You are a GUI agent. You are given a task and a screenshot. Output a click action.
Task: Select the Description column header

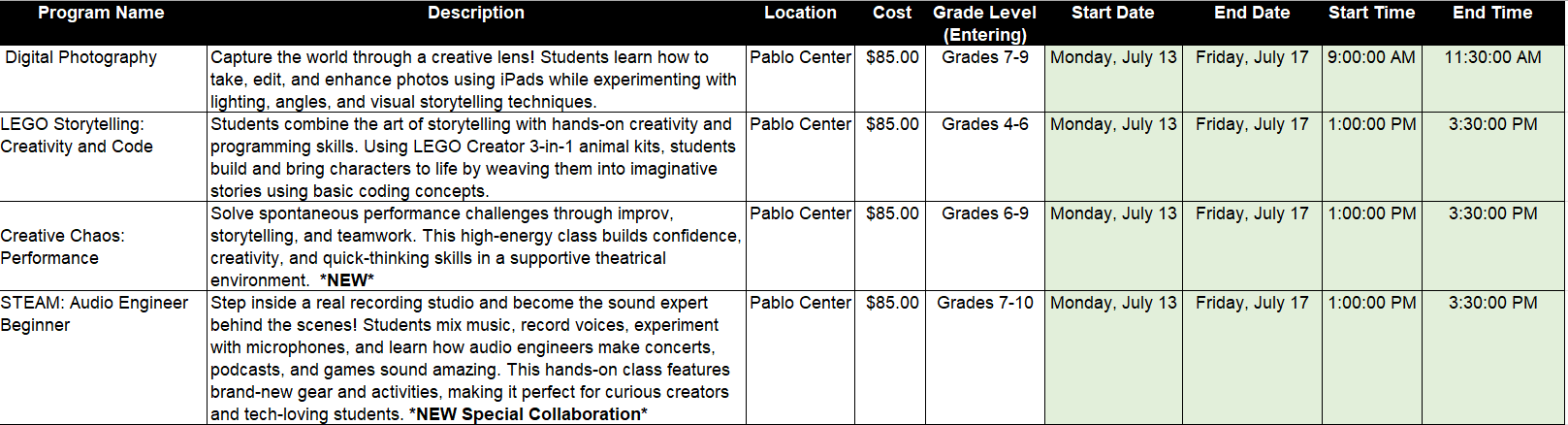pyautogui.click(x=476, y=14)
